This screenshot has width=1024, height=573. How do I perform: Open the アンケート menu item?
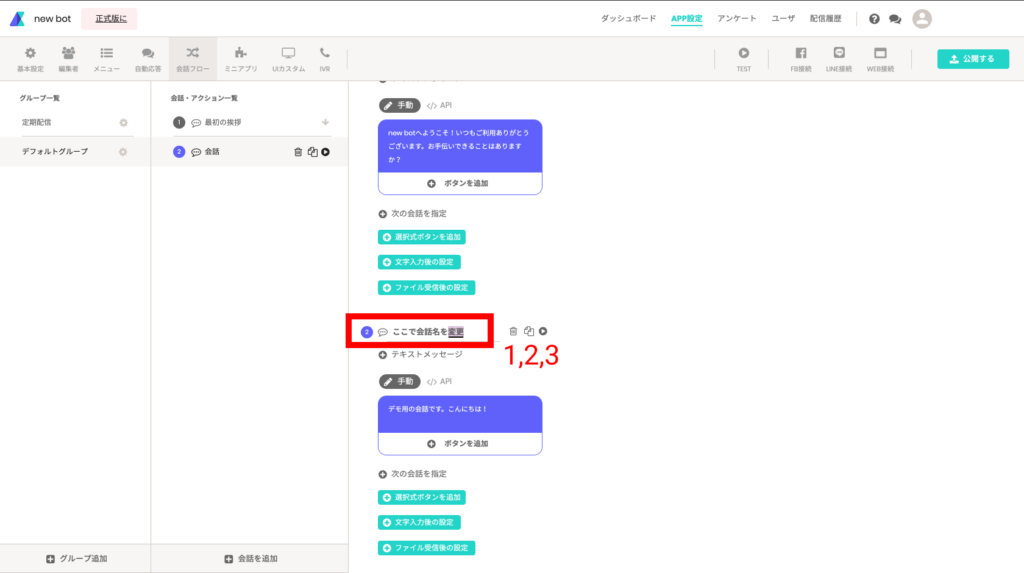click(x=737, y=18)
